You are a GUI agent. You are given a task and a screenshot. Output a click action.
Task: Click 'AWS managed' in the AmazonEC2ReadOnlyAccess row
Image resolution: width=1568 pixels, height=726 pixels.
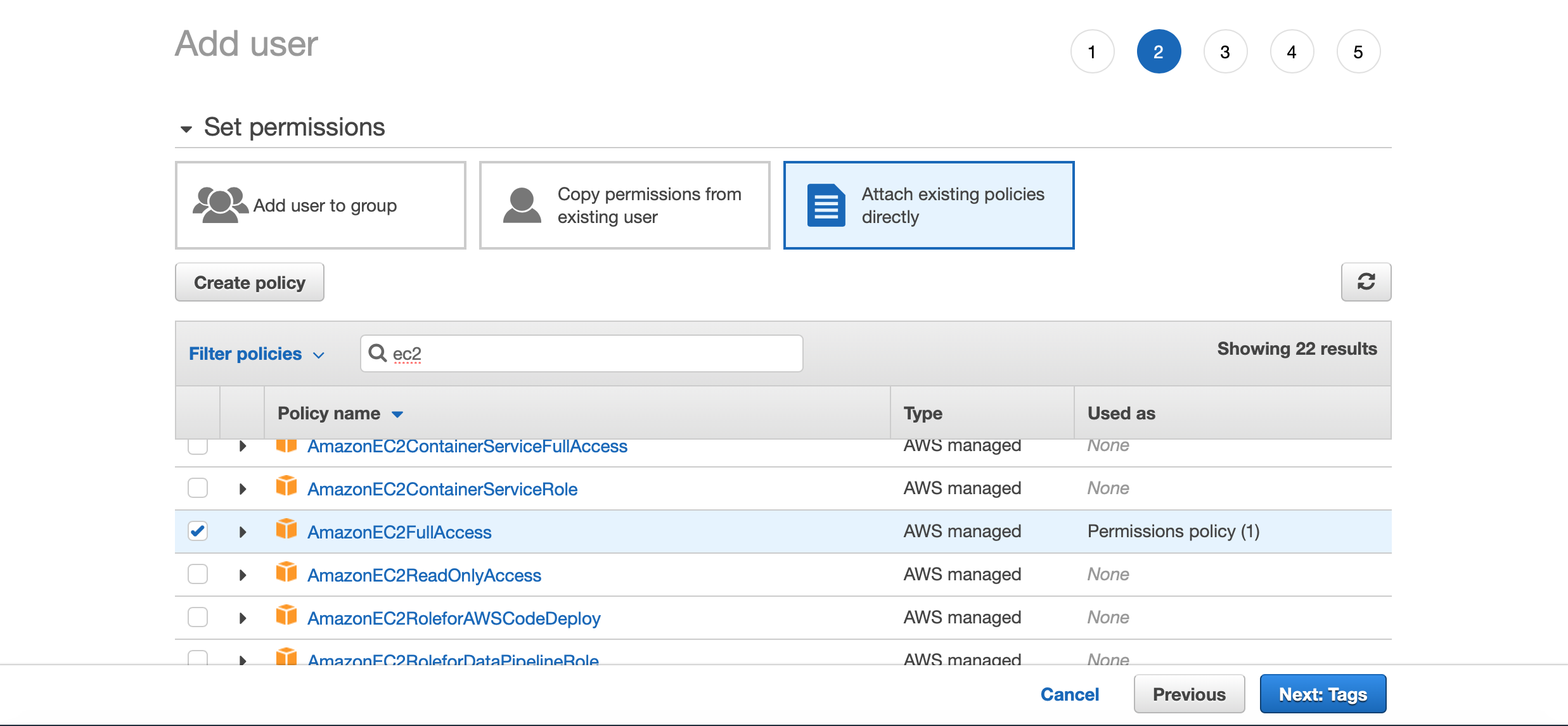(x=962, y=574)
